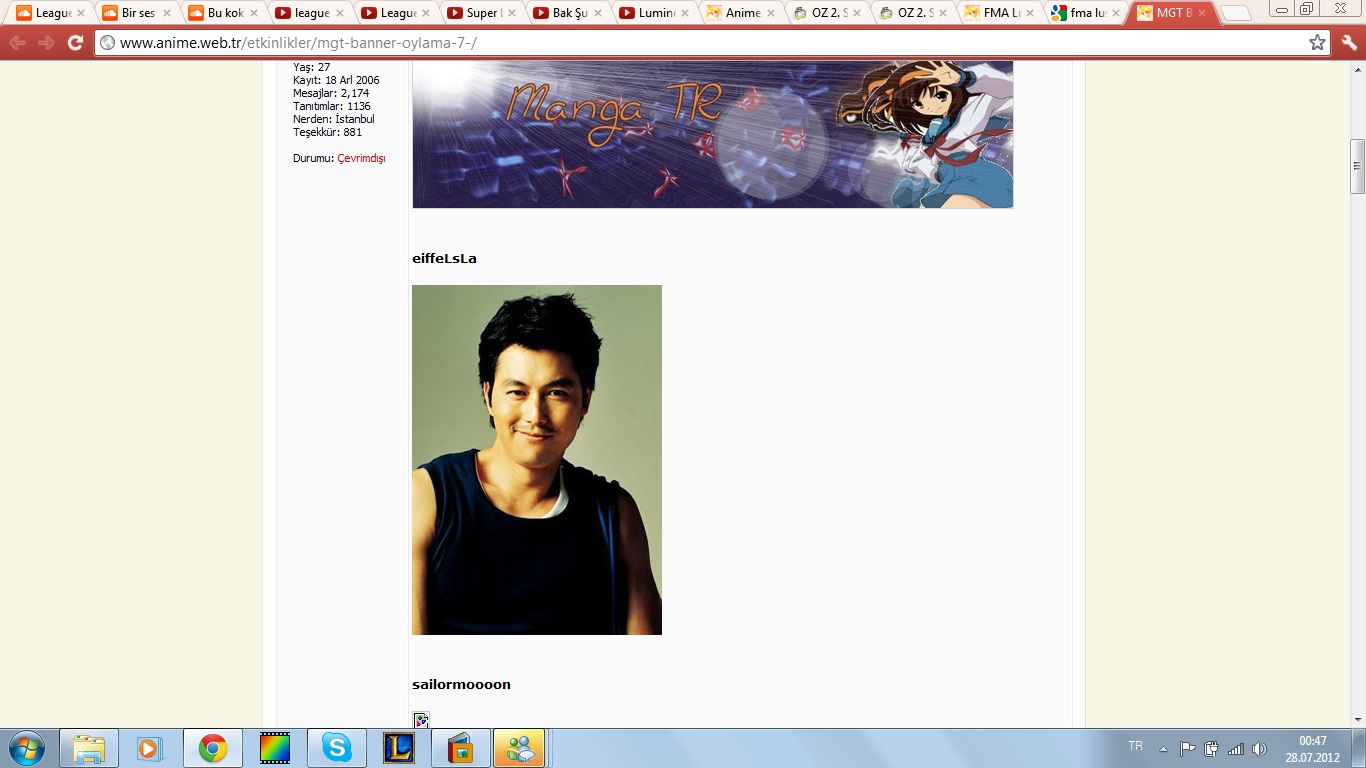1366x768 pixels.
Task: Open a new tab with the new-tab button
Action: point(1236,14)
